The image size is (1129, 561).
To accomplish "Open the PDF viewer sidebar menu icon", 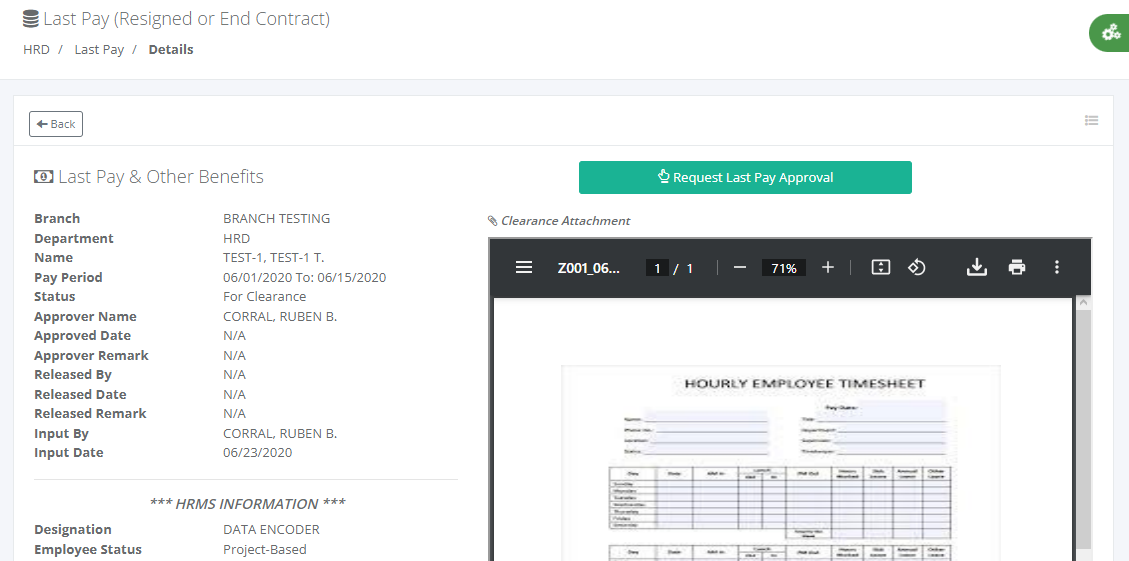I will 524,268.
